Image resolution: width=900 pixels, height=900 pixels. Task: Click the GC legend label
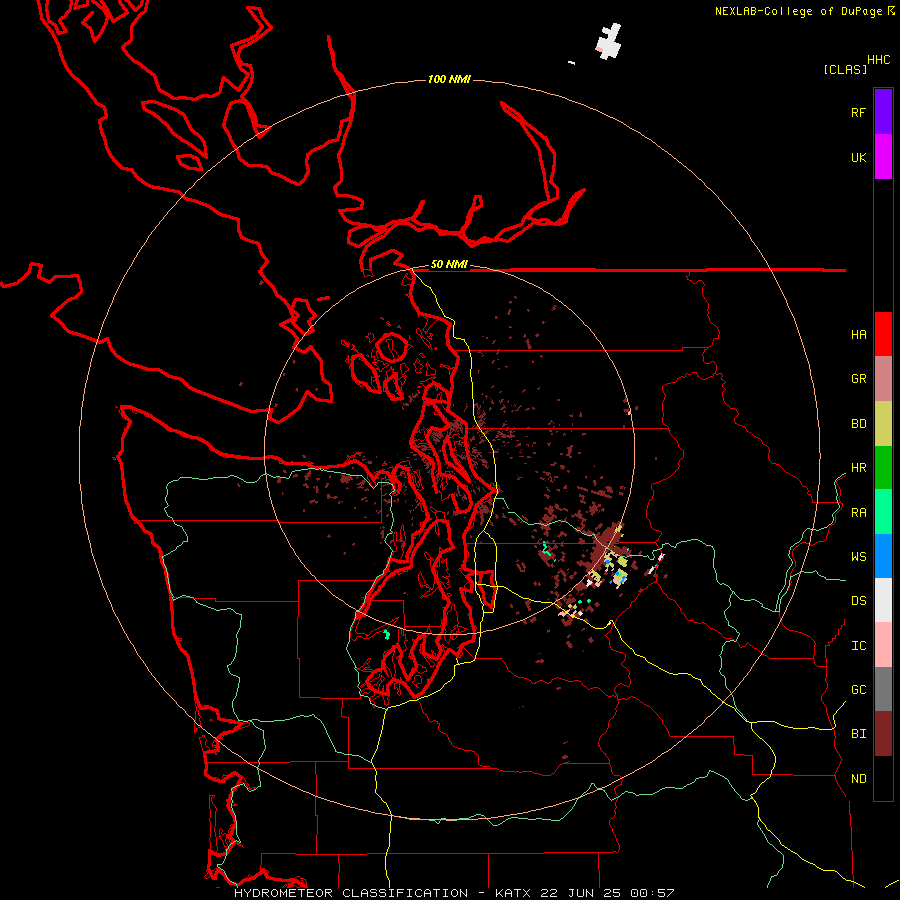pos(858,689)
